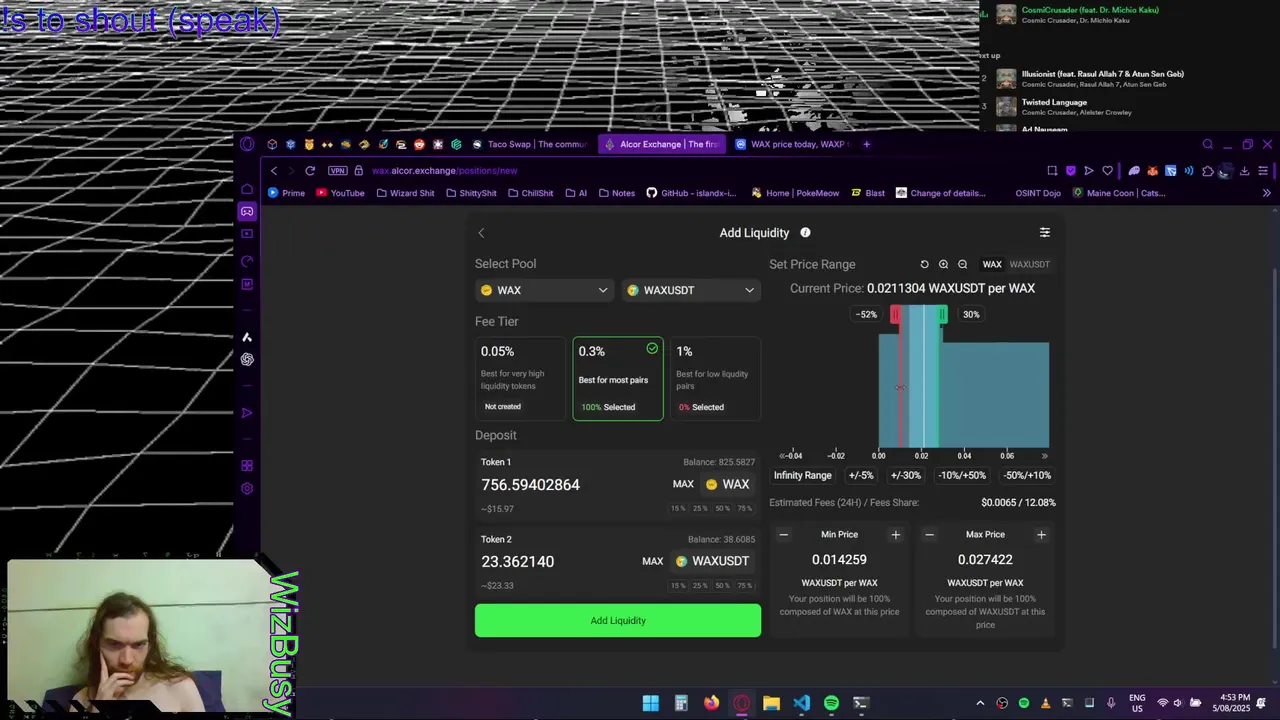Select the 0.05% fee tier

pyautogui.click(x=519, y=379)
